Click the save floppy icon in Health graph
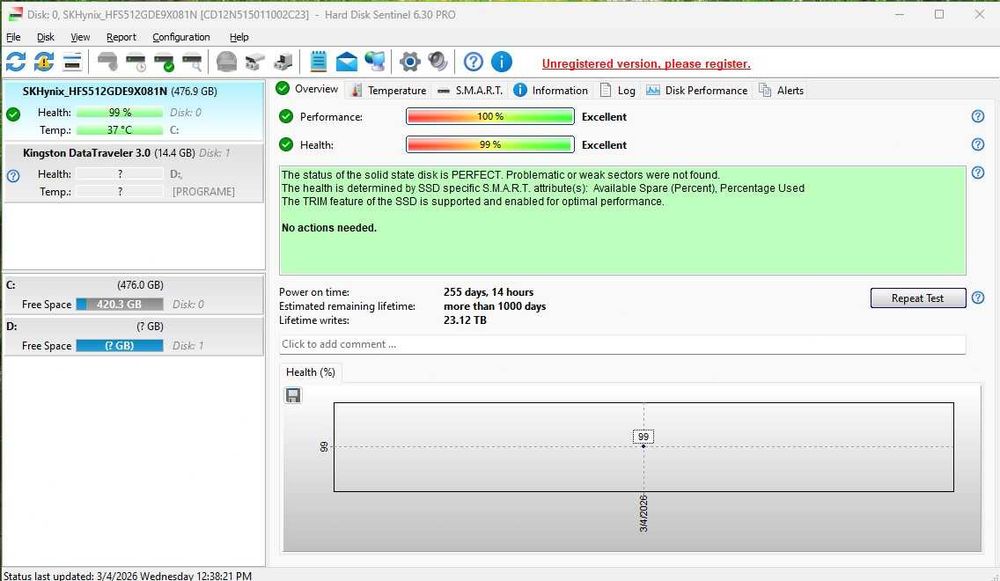1000x581 pixels. pos(293,395)
